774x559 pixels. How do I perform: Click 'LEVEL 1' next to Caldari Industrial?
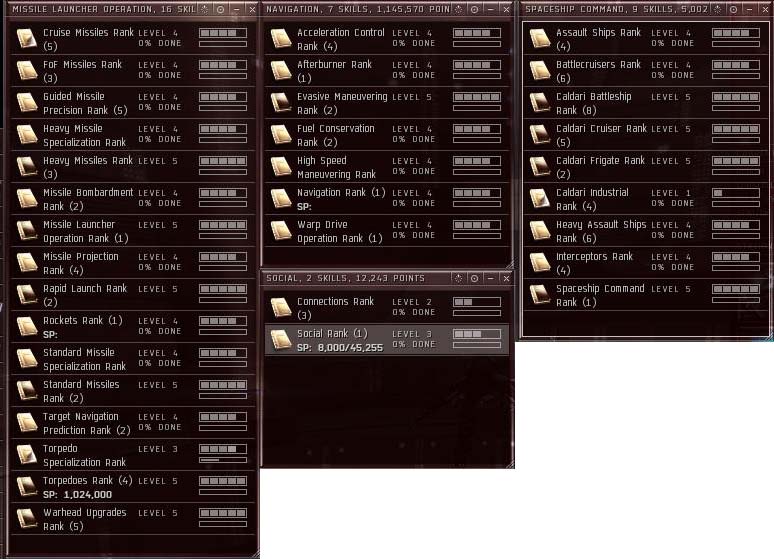tap(671, 193)
